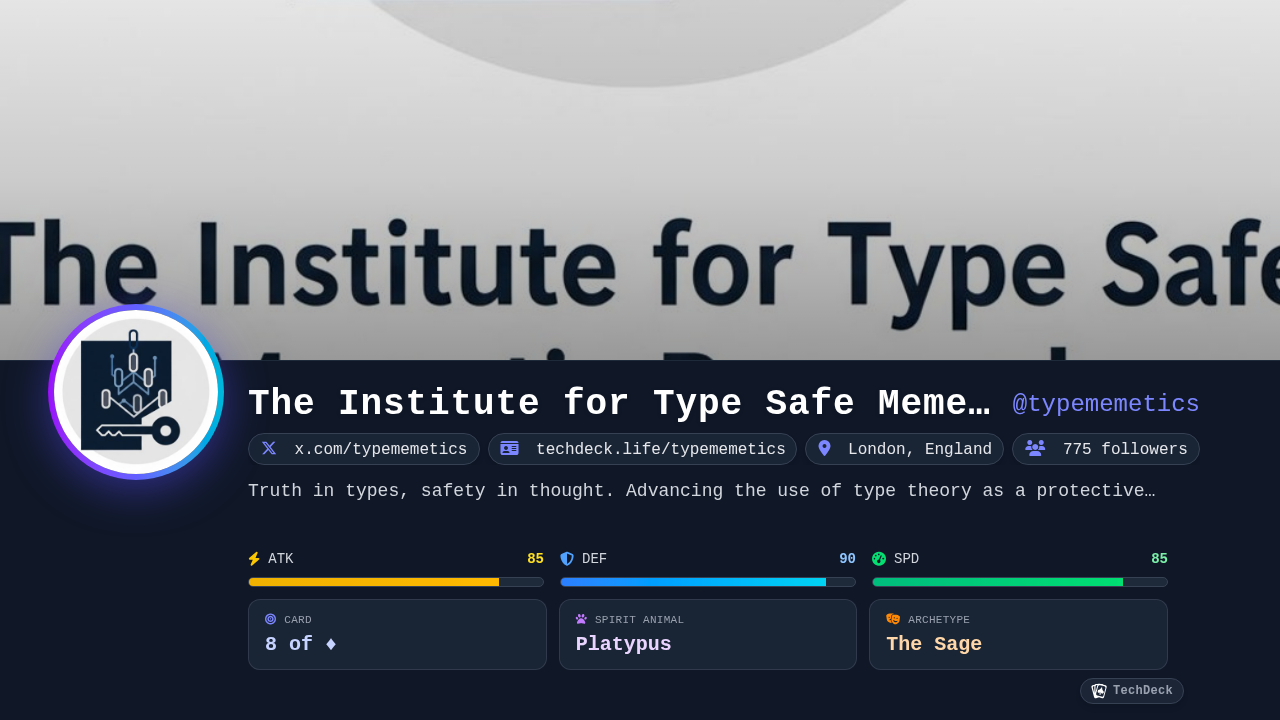Click the location pin icon

(x=824, y=449)
